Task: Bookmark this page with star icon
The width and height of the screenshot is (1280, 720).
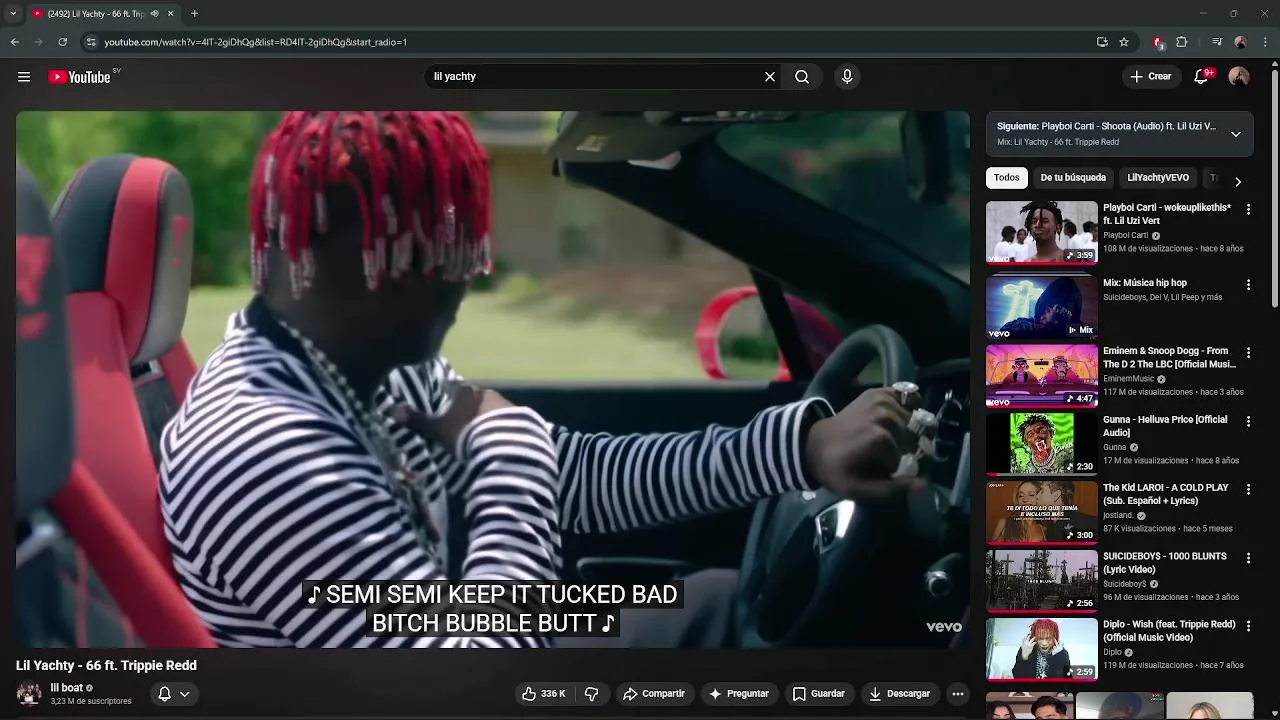Action: [x=1124, y=42]
